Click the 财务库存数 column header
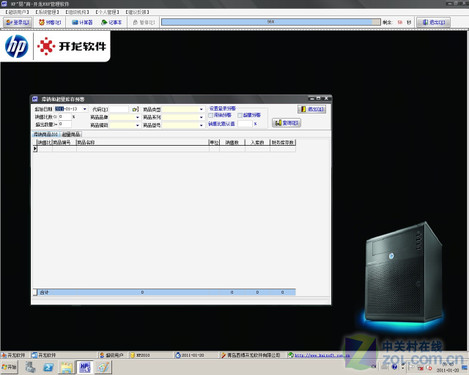 tap(283, 142)
